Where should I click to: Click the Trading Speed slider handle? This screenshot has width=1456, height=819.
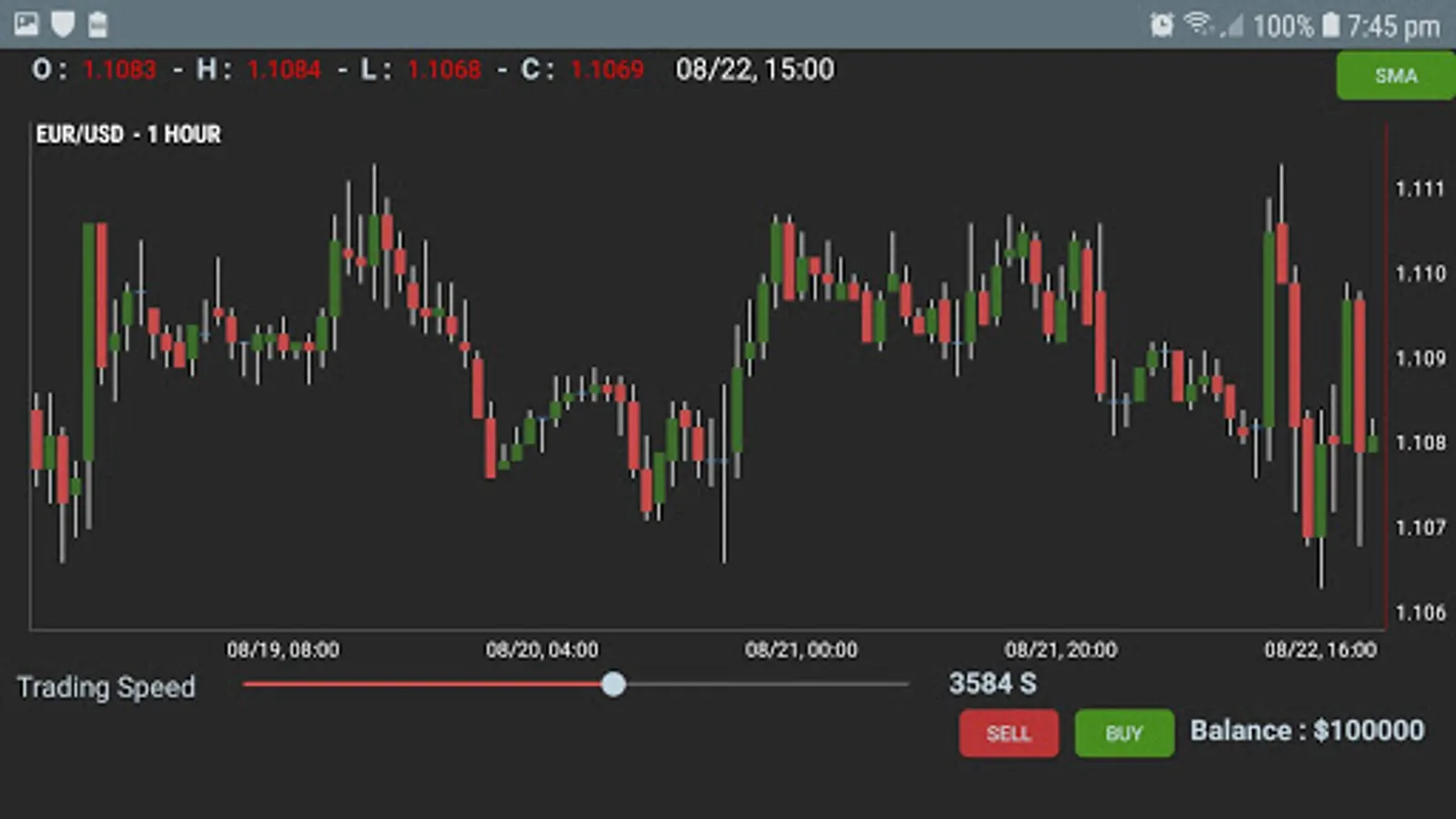point(613,684)
